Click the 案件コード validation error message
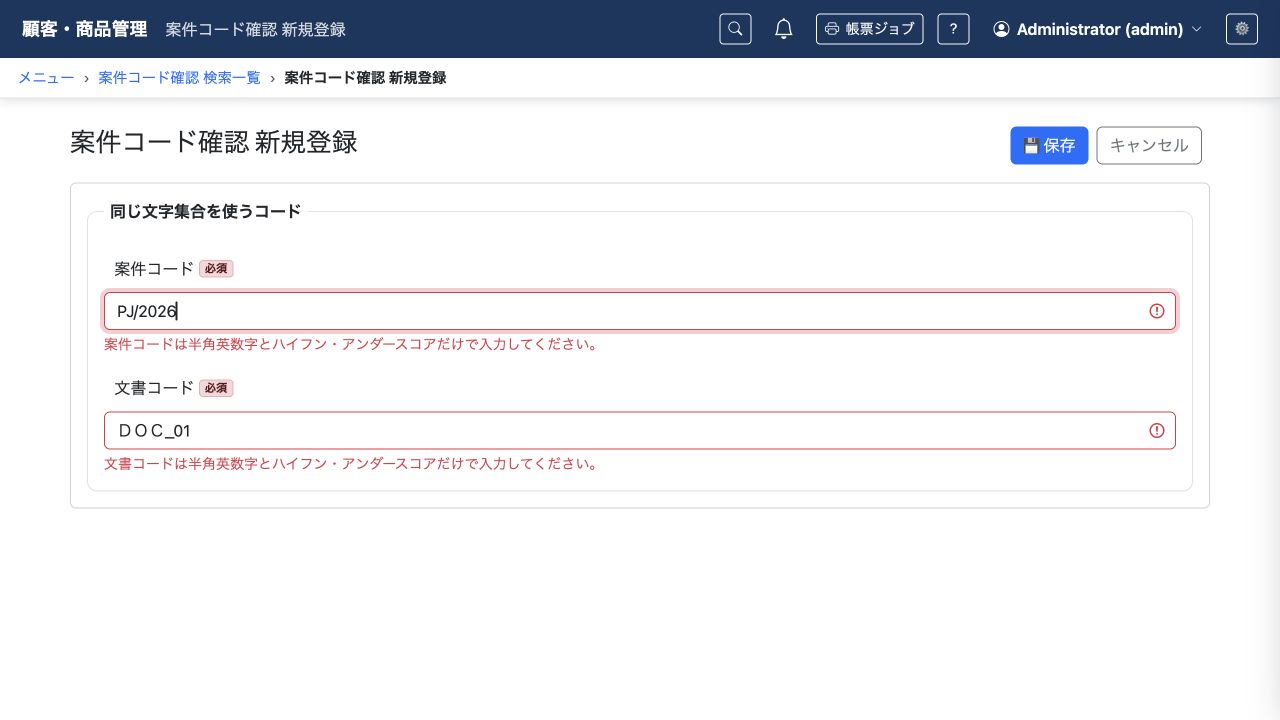The image size is (1280, 720). (351, 344)
